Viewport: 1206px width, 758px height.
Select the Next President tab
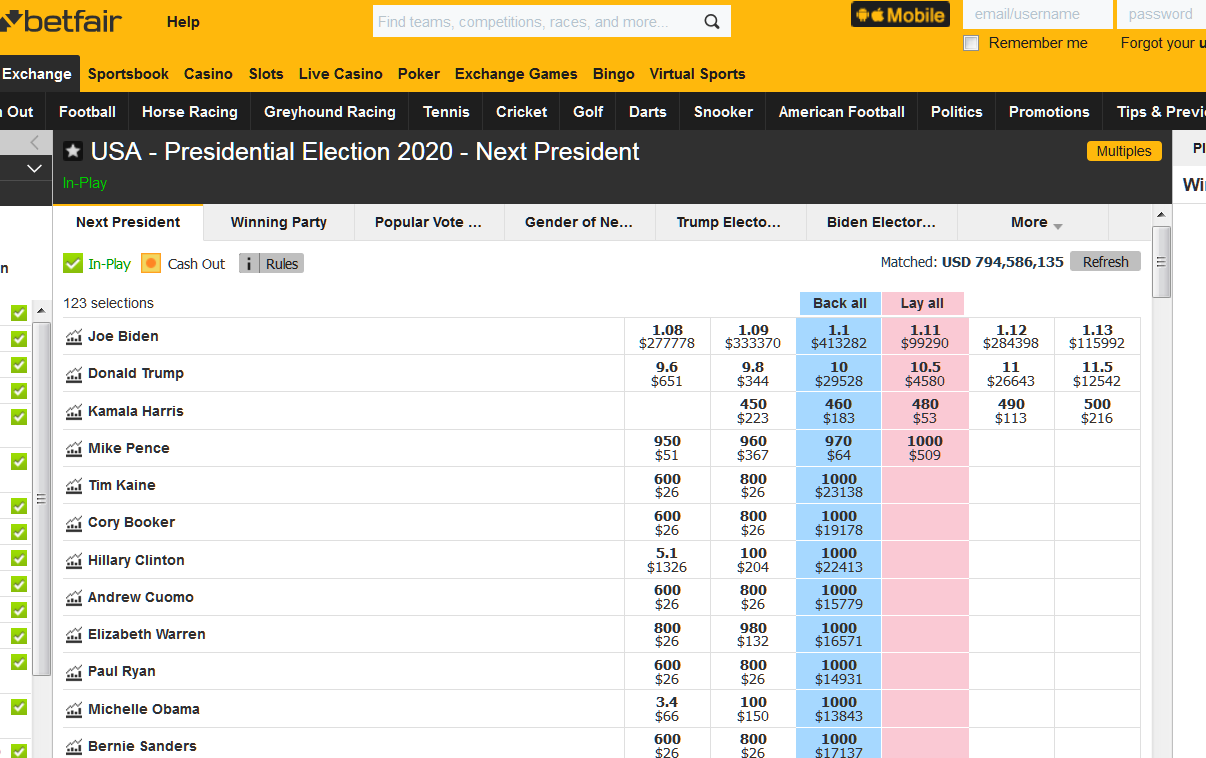click(128, 223)
